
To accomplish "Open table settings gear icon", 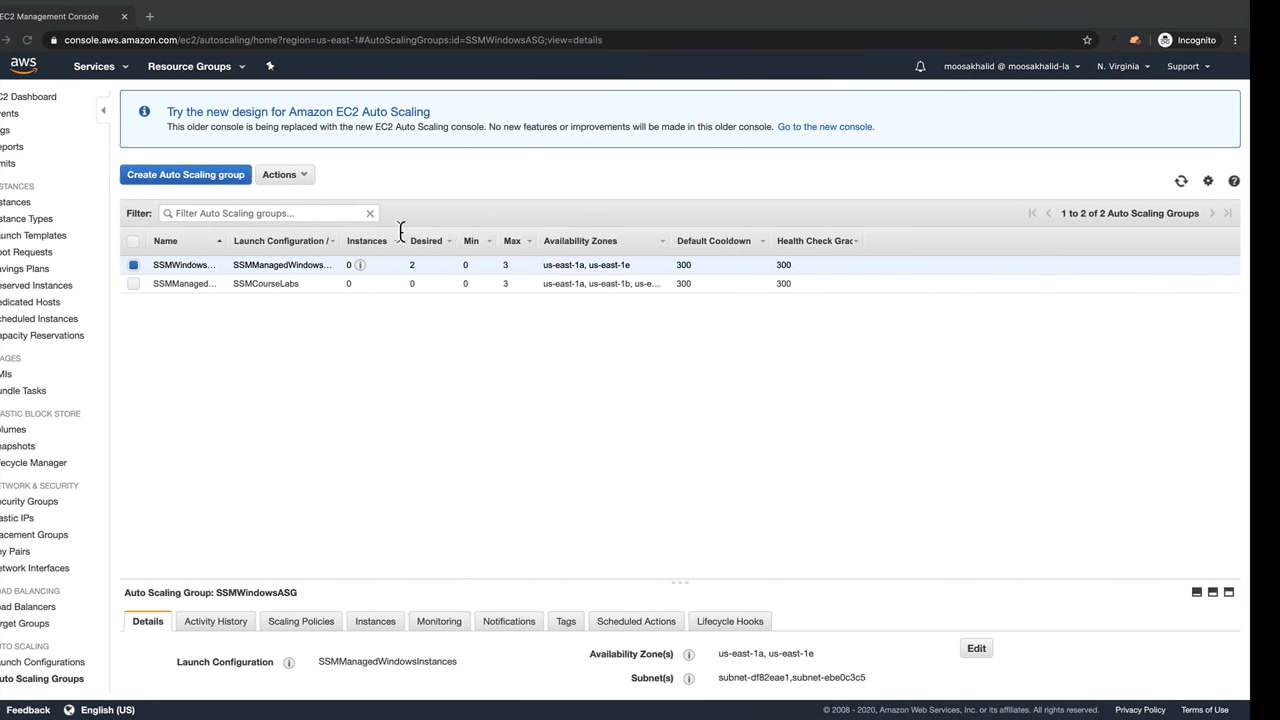I will coord(1208,181).
